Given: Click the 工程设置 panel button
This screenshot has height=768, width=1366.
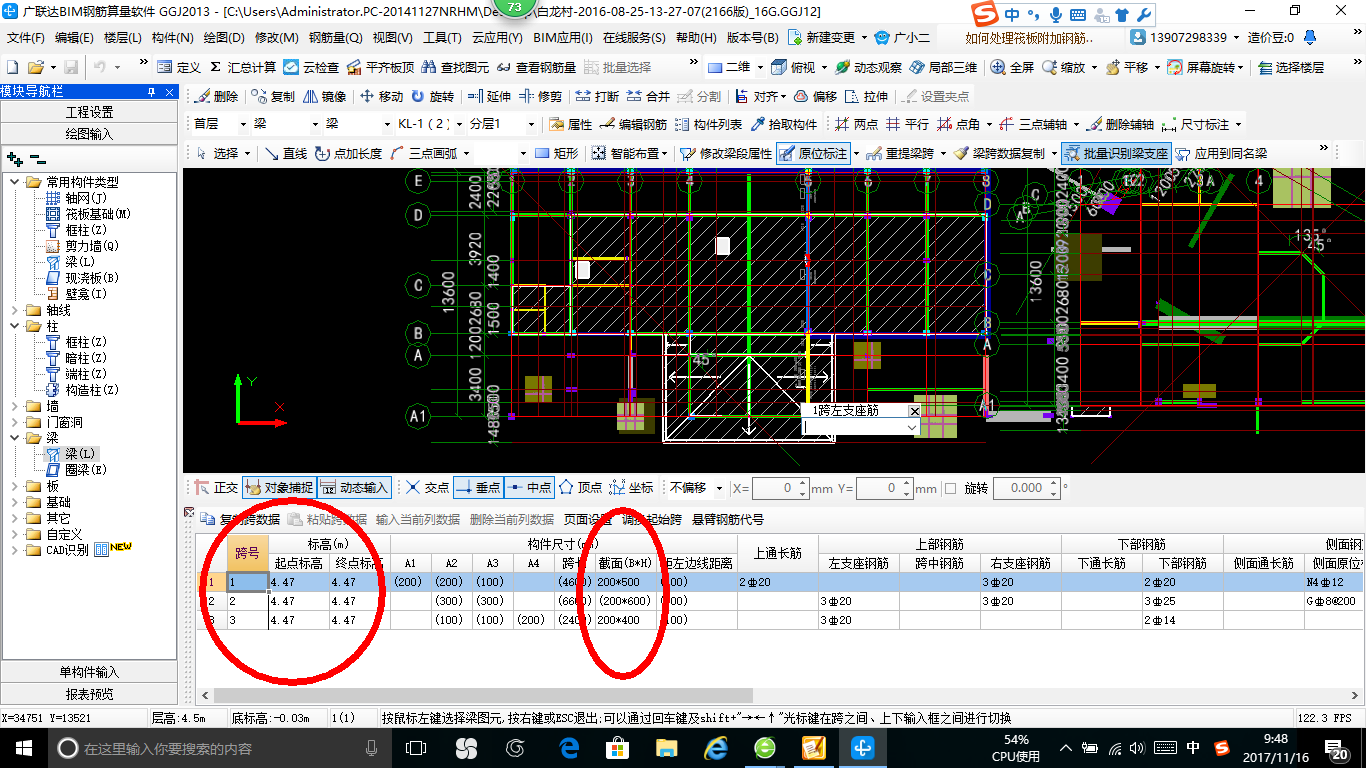Looking at the screenshot, I should pos(89,112).
